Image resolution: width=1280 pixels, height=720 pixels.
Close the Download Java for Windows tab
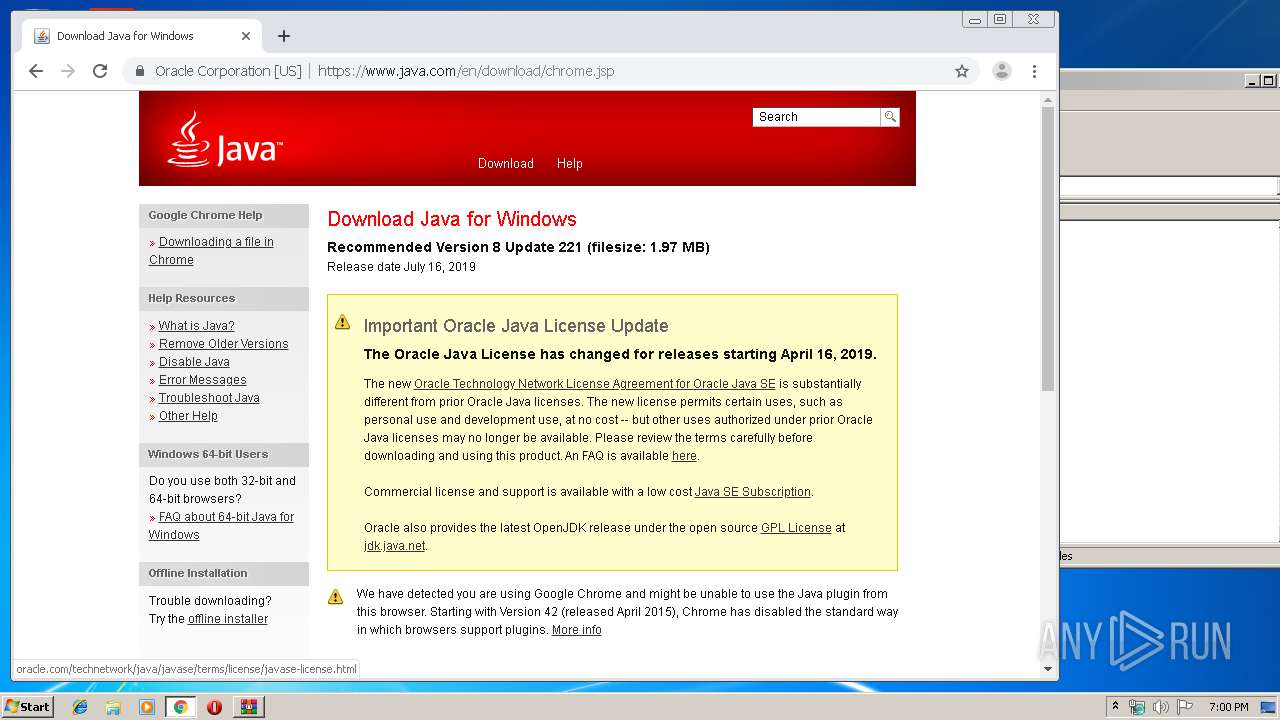246,36
